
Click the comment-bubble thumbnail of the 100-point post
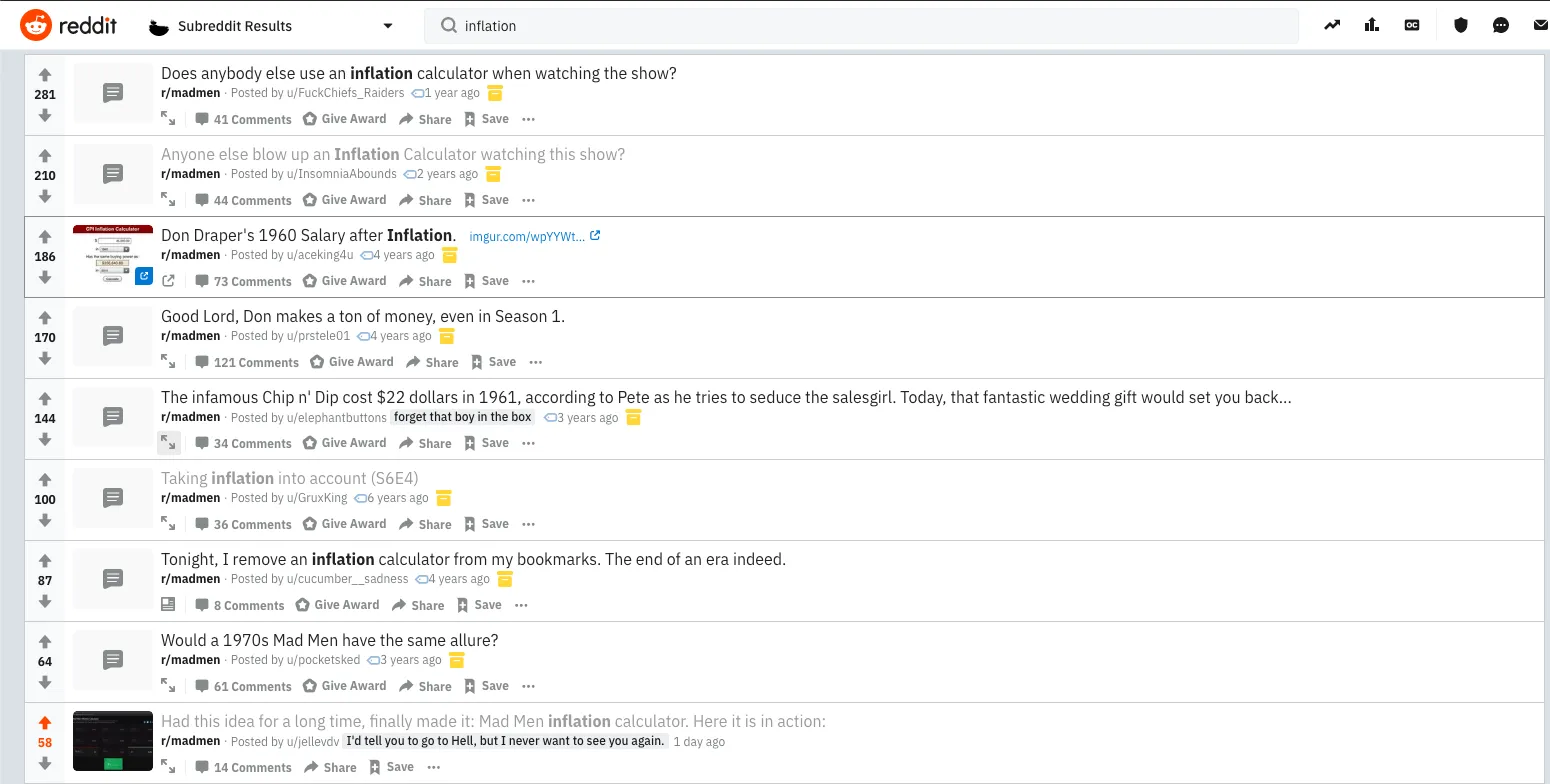[x=113, y=497]
